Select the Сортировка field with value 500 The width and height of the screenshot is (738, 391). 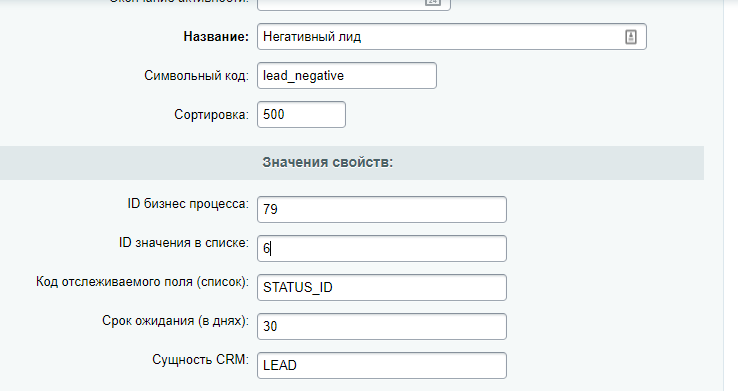[301, 114]
